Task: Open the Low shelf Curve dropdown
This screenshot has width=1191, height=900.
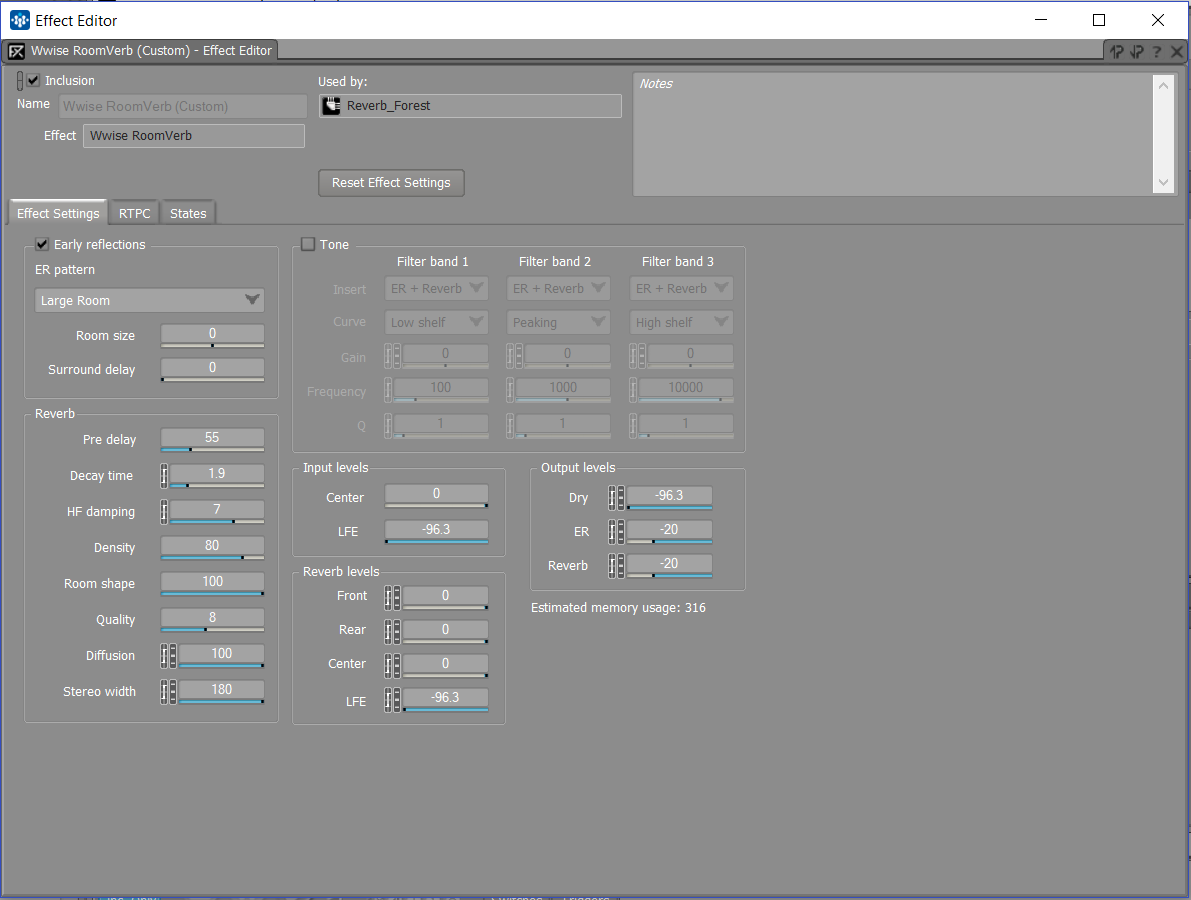Action: 436,322
